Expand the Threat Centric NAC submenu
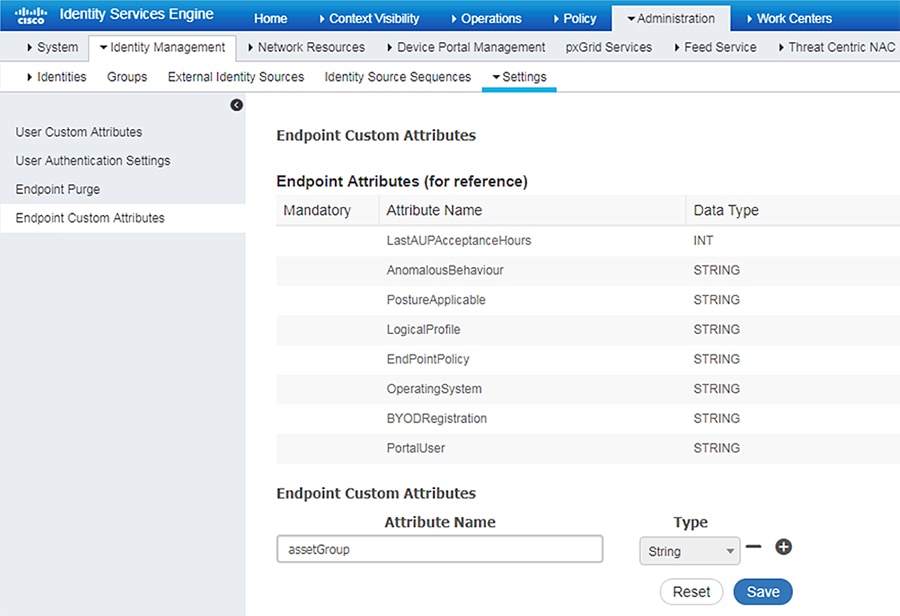 (x=836, y=47)
